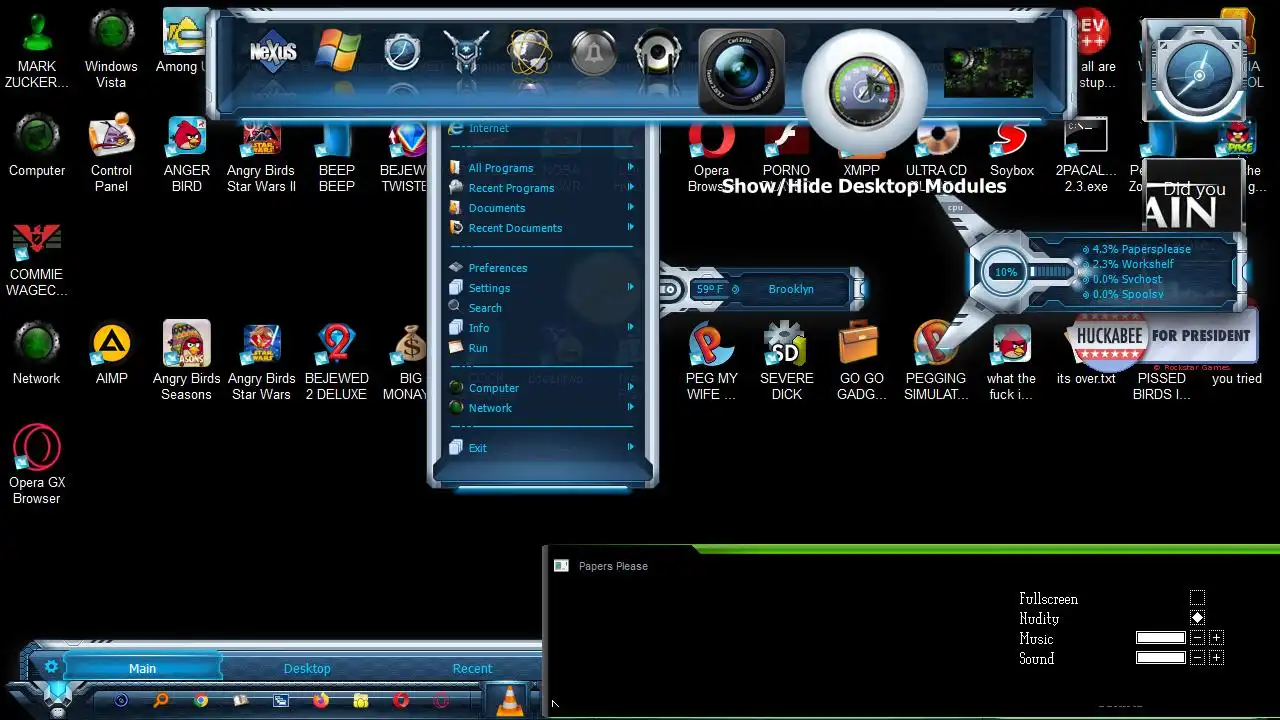Expand the Exit submenu arrow

(631, 447)
